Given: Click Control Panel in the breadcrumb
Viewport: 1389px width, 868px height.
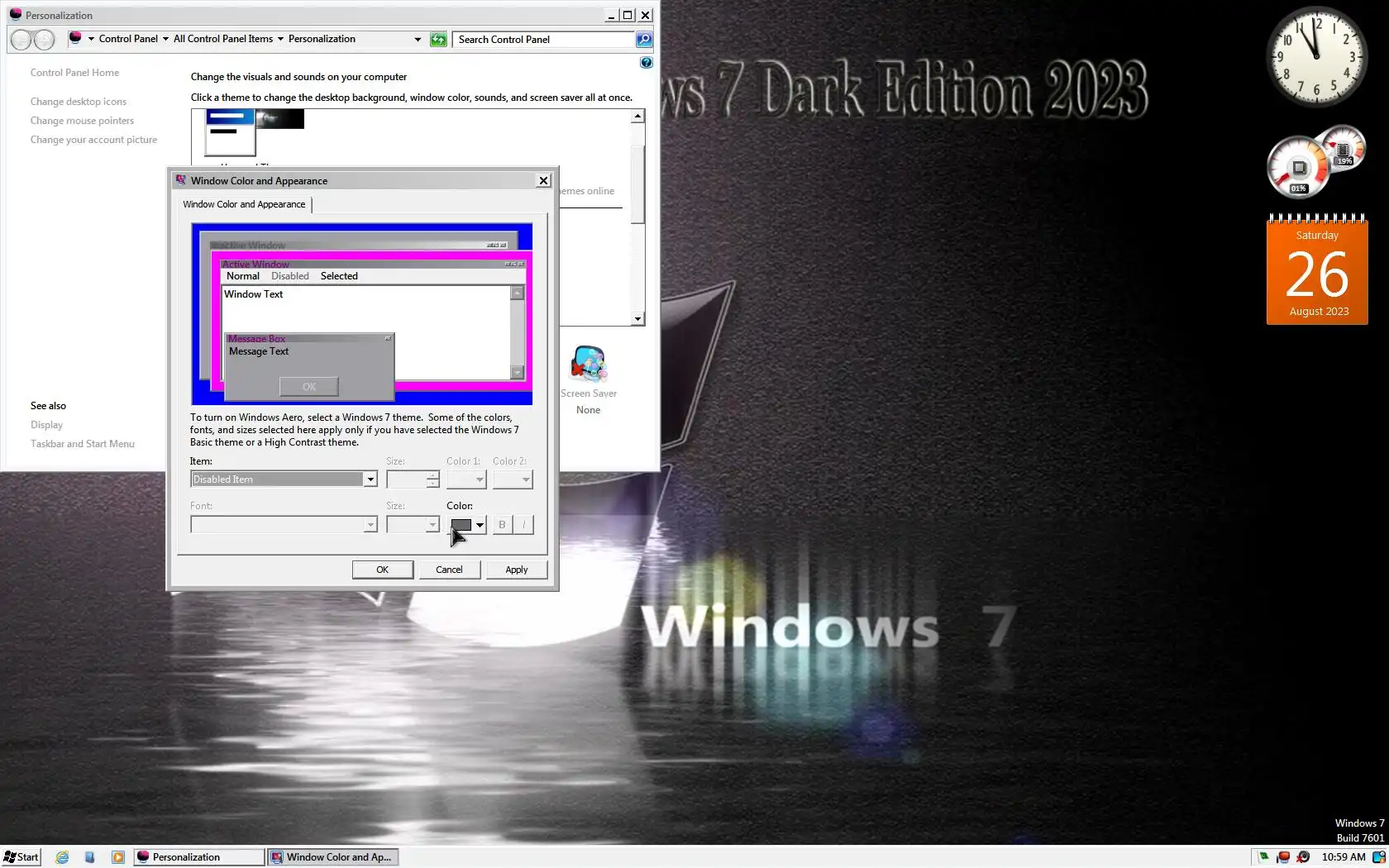Looking at the screenshot, I should tap(128, 39).
